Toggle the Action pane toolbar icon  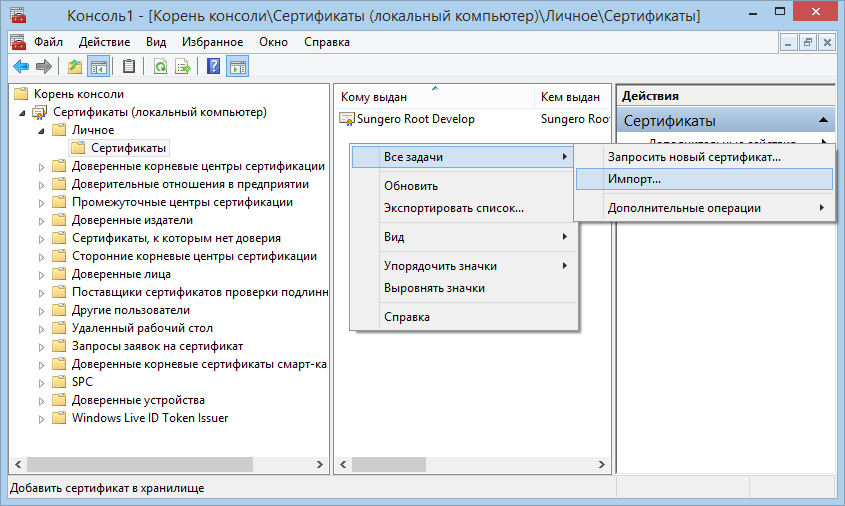click(238, 67)
